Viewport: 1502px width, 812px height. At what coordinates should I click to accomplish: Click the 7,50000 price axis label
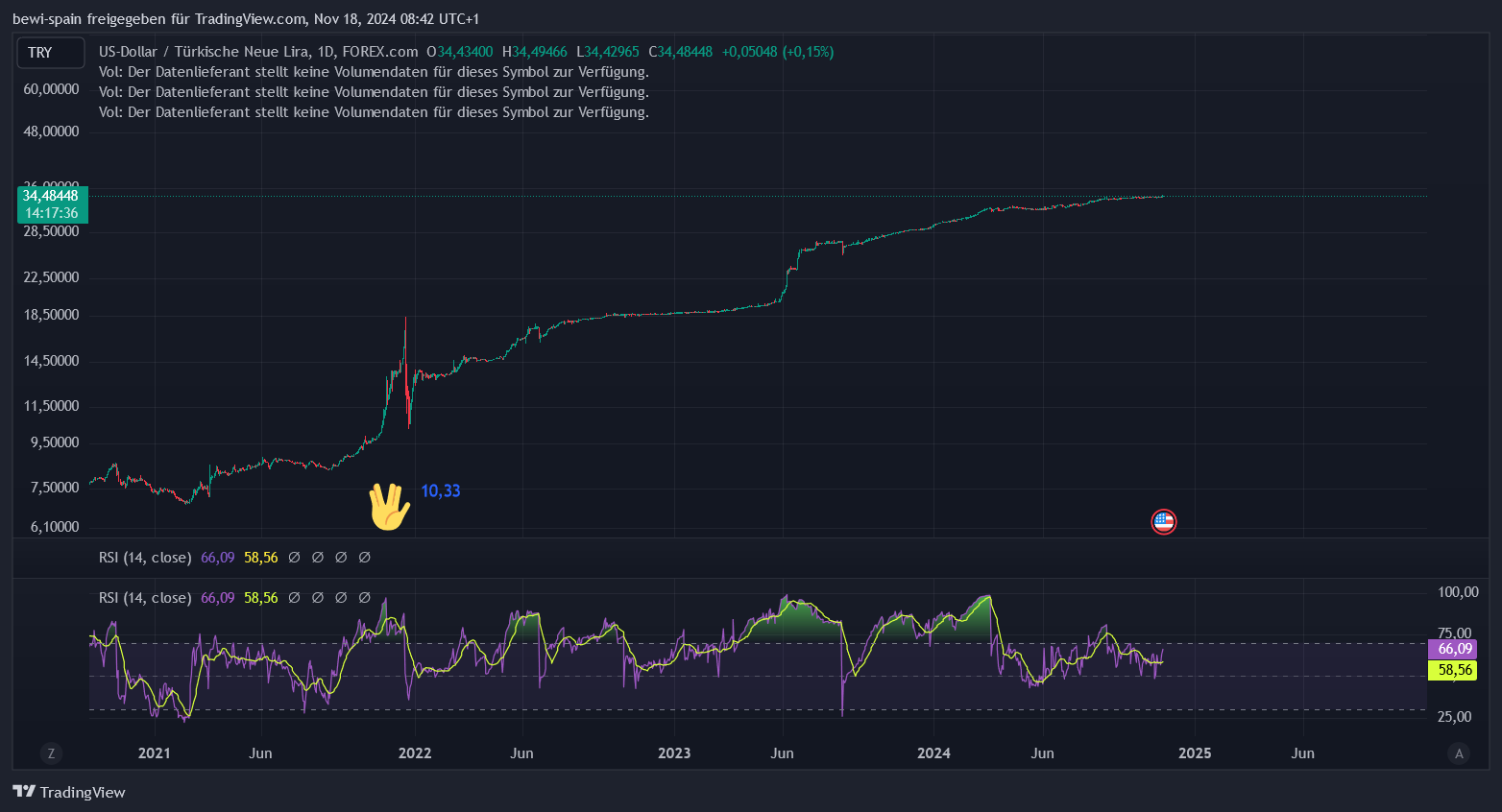click(55, 488)
